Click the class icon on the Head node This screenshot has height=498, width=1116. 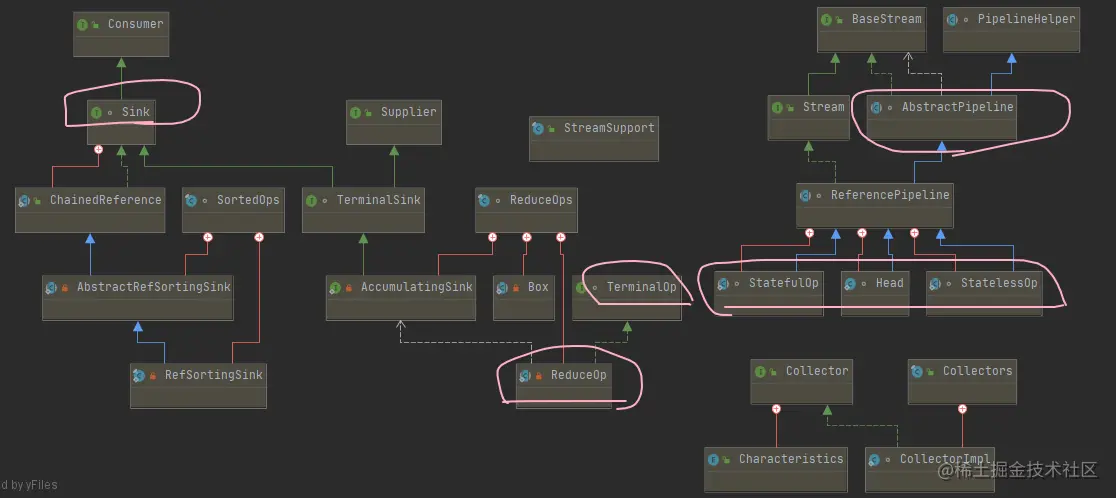850,284
